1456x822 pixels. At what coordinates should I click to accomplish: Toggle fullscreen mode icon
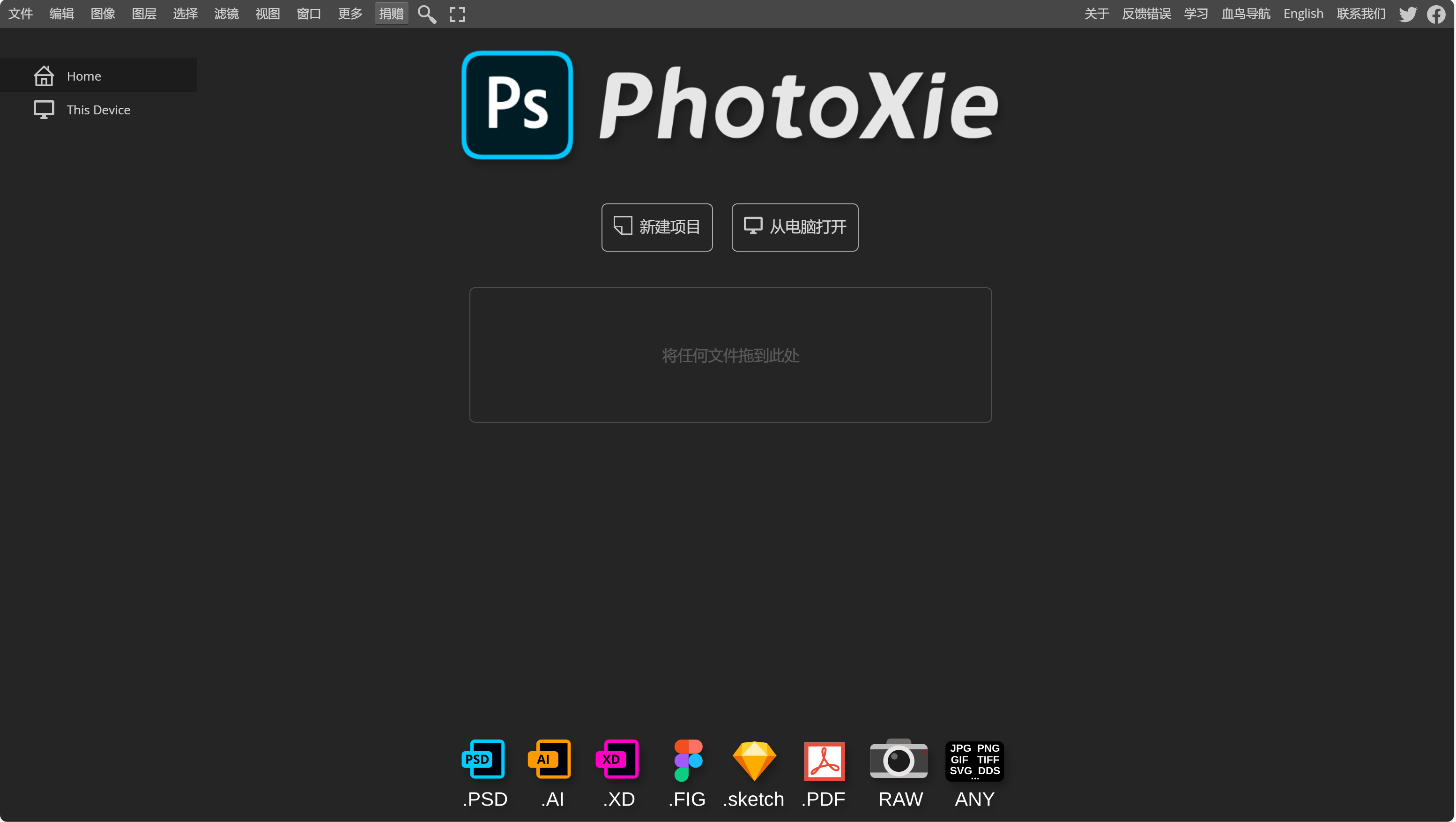[x=457, y=14]
